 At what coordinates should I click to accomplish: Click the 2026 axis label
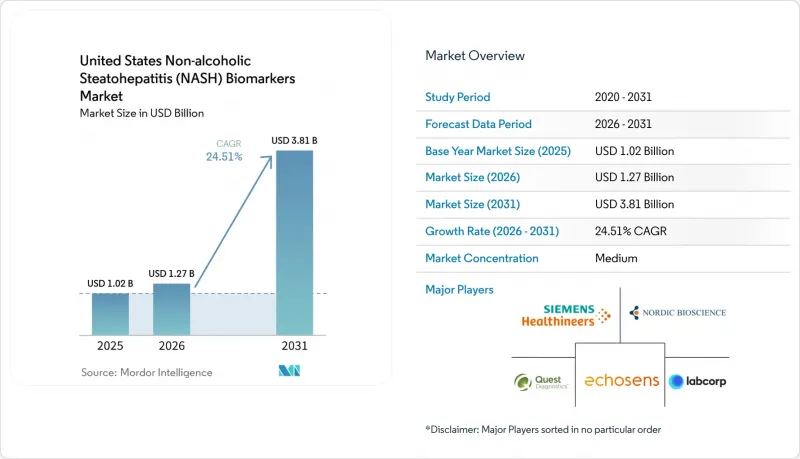click(x=171, y=346)
